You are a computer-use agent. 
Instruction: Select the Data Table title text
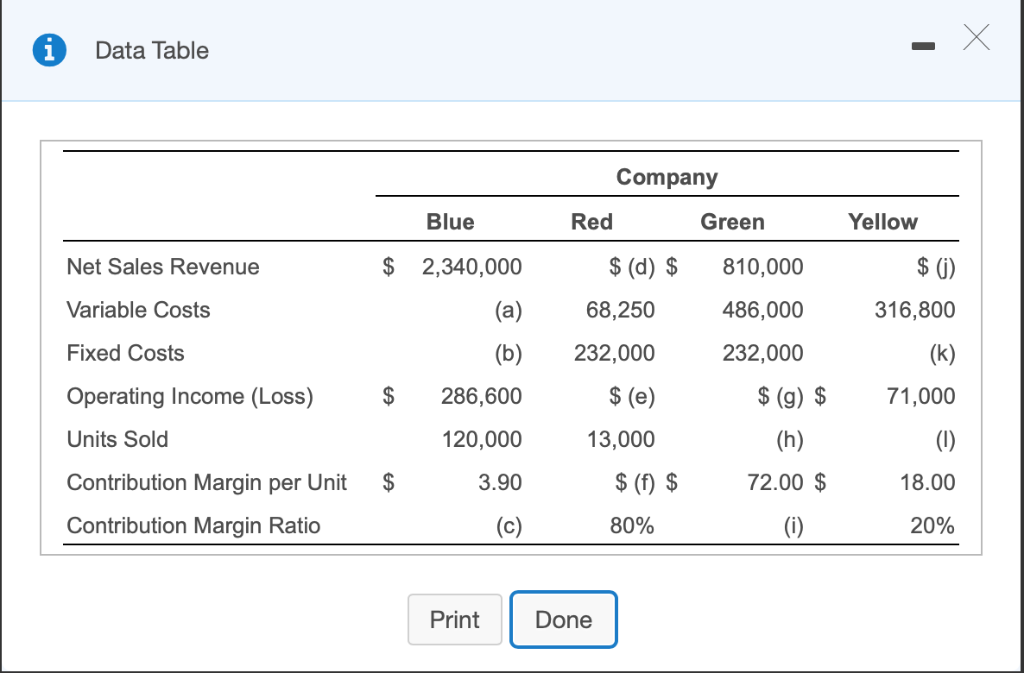152,50
